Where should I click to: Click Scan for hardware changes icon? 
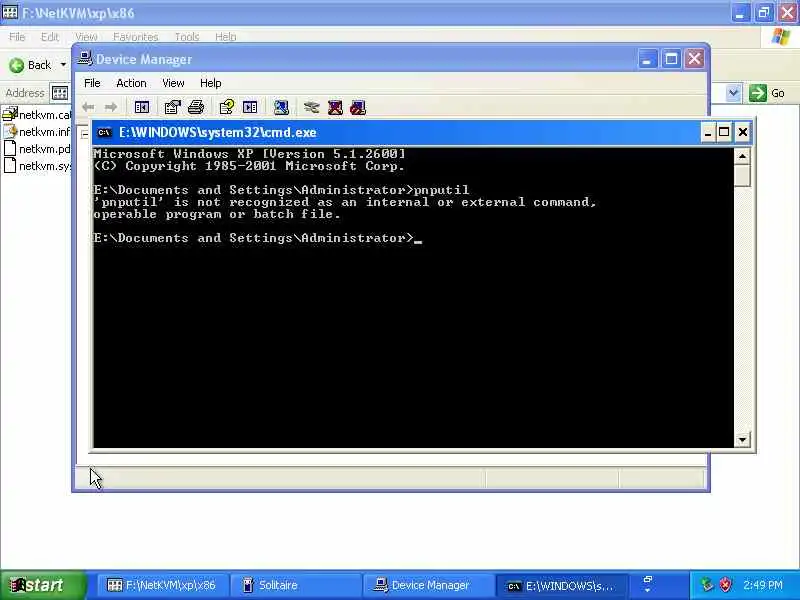pos(281,107)
